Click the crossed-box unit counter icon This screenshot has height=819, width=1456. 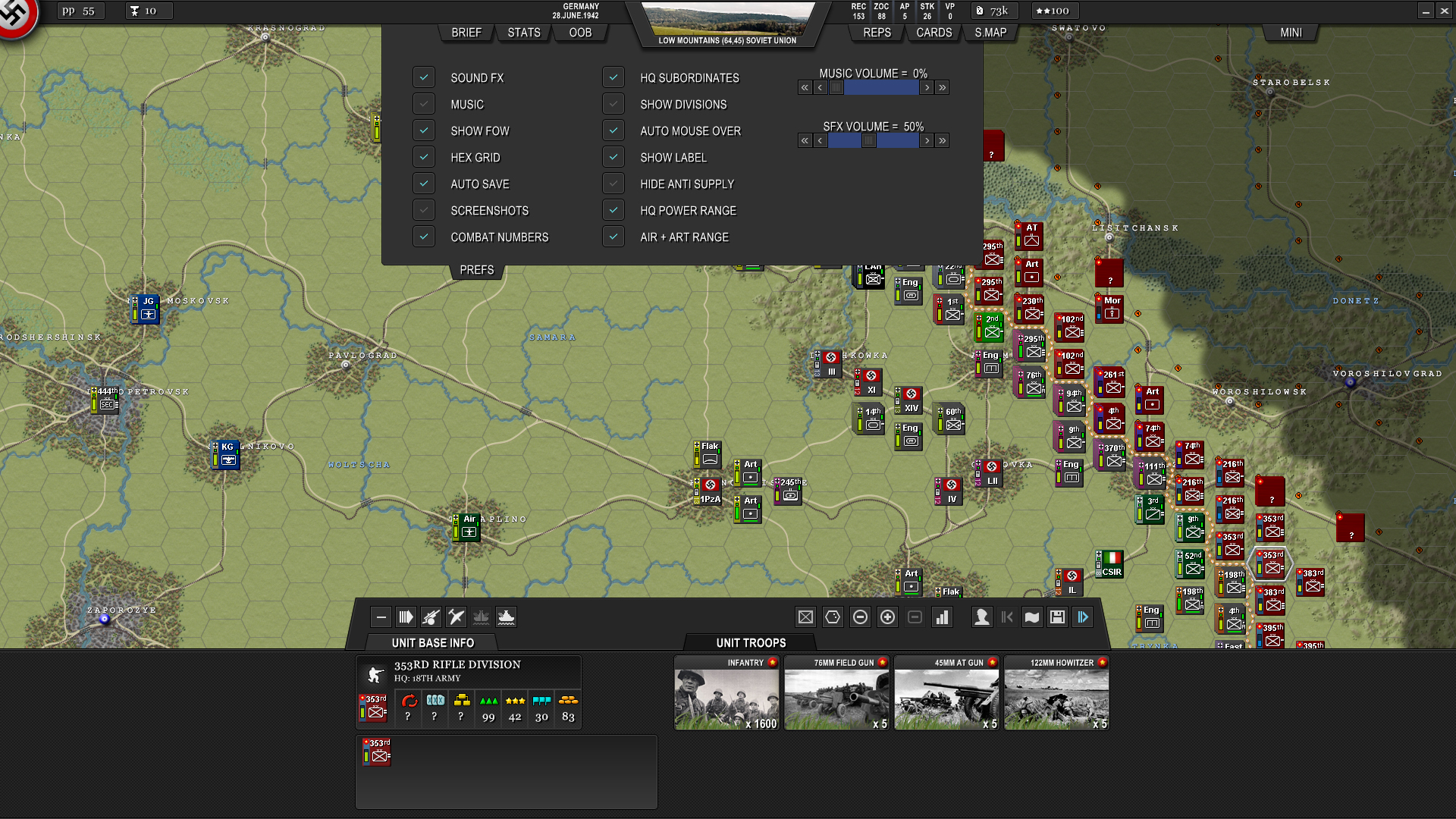[x=805, y=617]
